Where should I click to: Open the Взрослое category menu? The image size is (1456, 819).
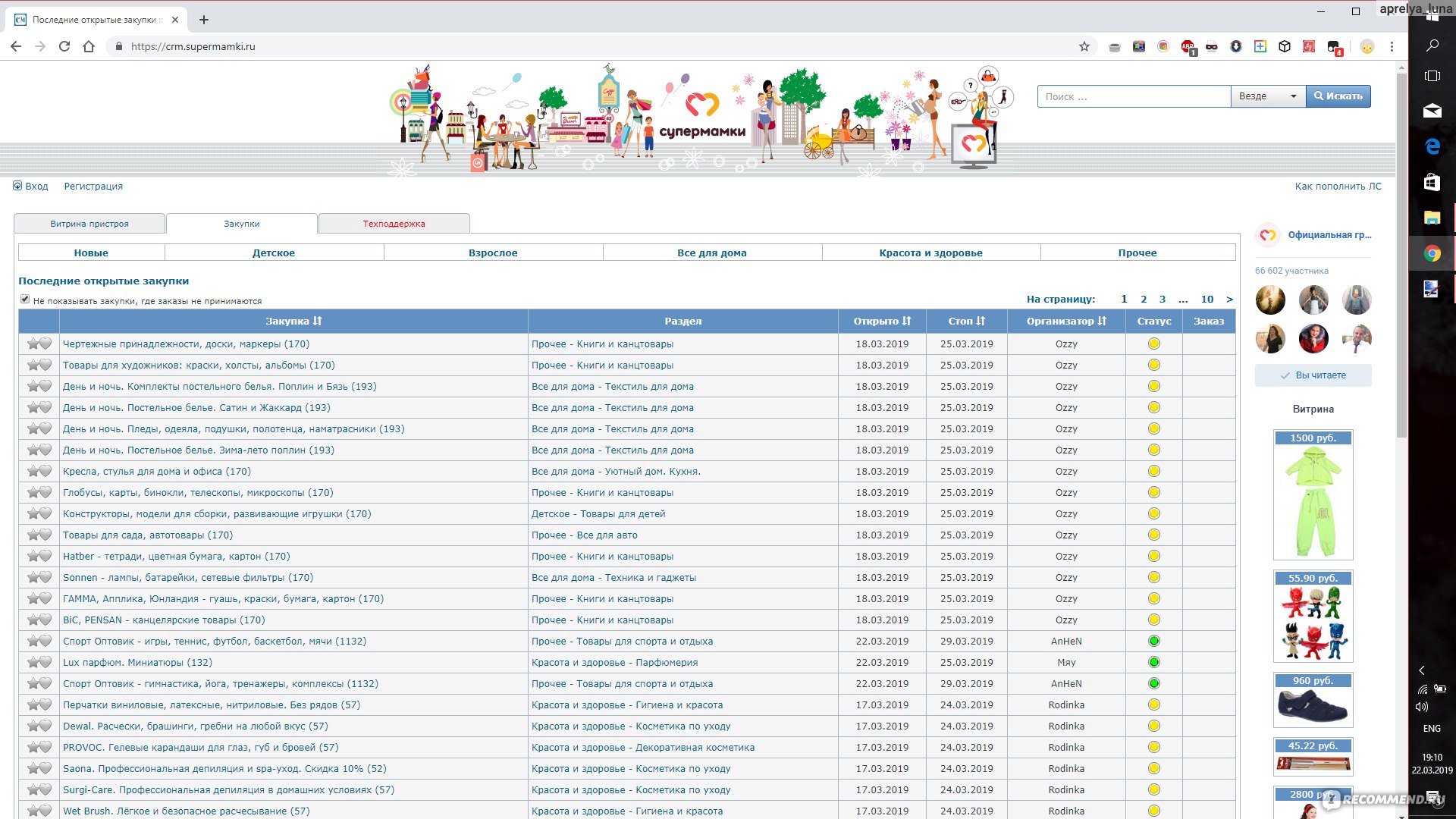coord(493,253)
